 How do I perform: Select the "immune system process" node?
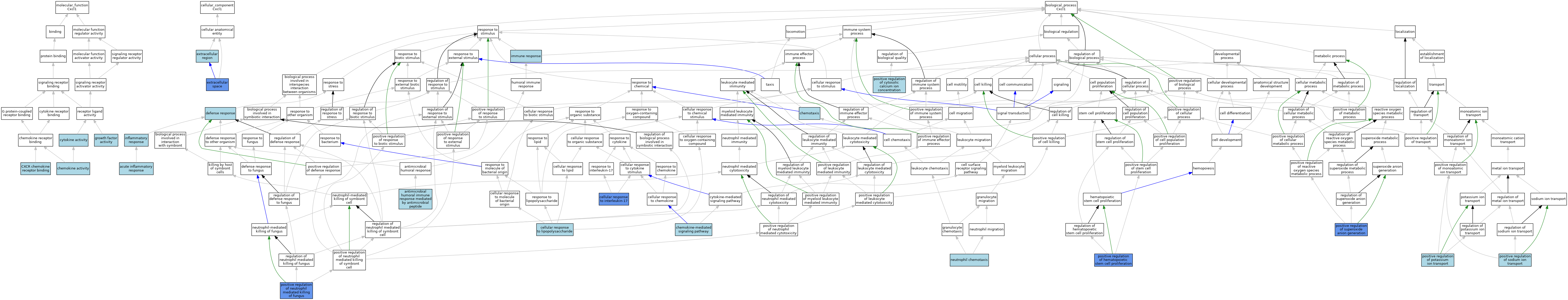click(857, 31)
